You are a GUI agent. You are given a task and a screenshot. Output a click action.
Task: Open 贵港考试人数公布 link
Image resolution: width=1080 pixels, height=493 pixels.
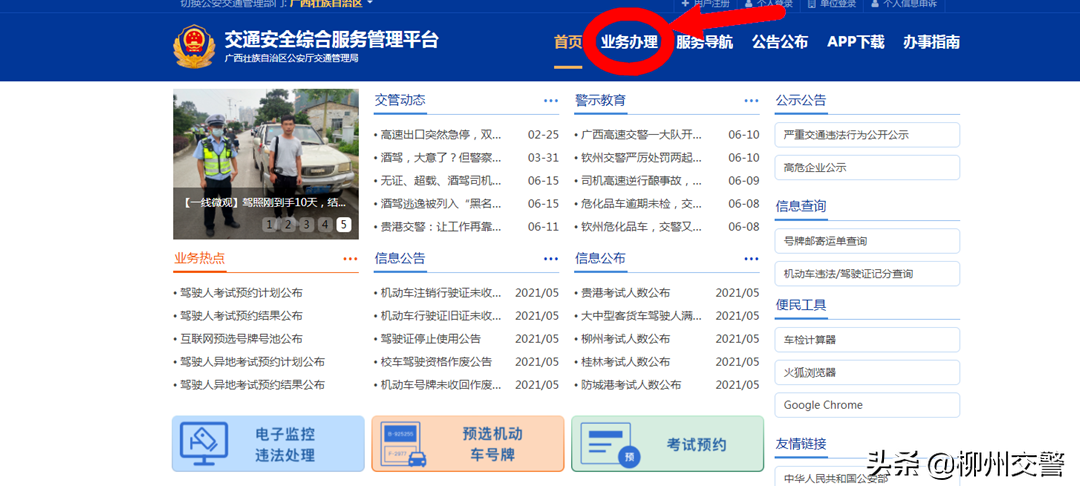point(625,293)
